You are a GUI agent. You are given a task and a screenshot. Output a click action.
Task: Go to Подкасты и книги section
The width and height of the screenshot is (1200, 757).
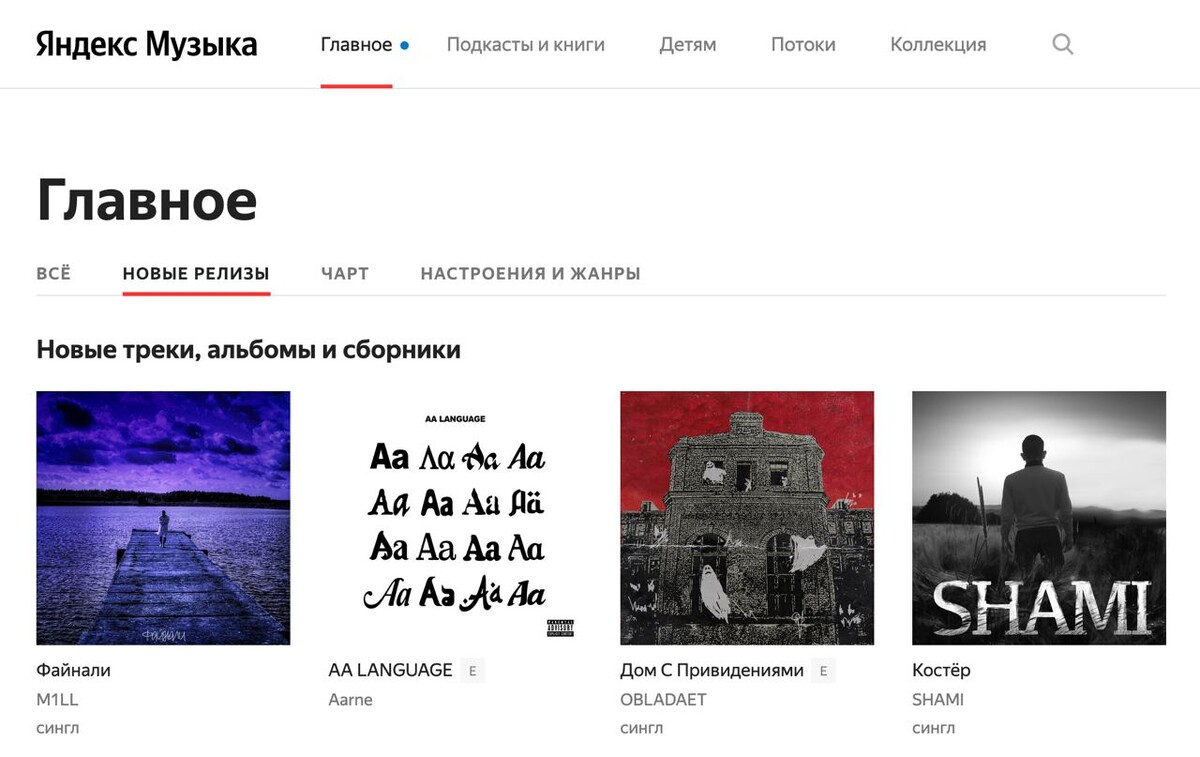click(x=526, y=45)
